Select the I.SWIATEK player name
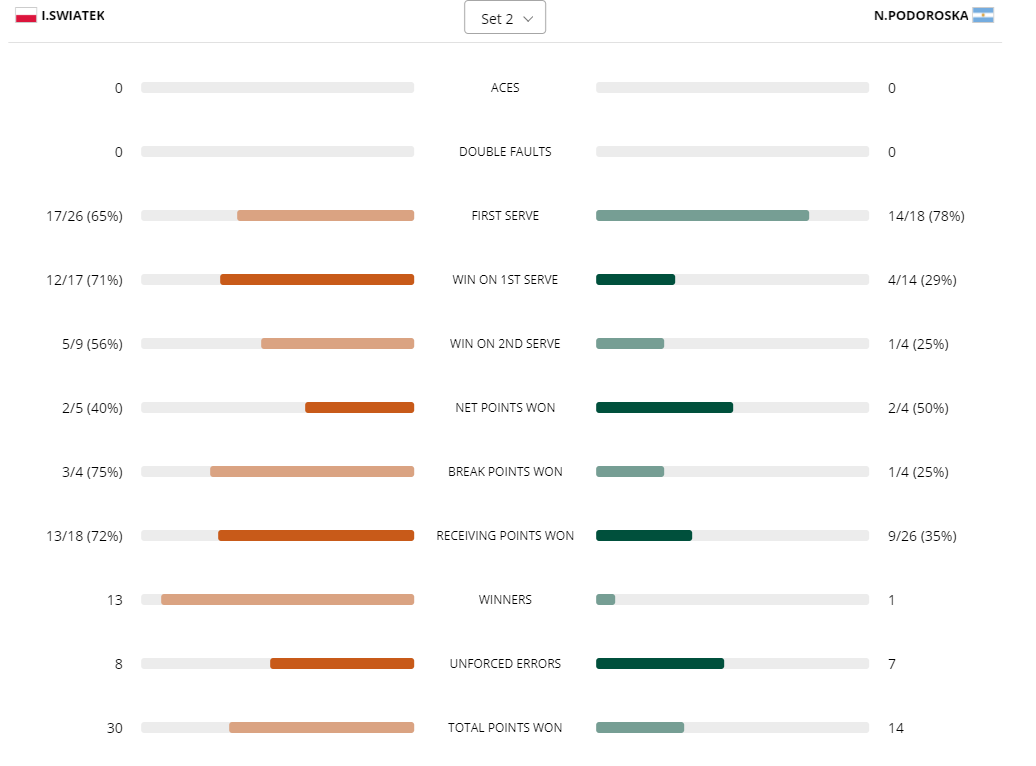 point(73,16)
